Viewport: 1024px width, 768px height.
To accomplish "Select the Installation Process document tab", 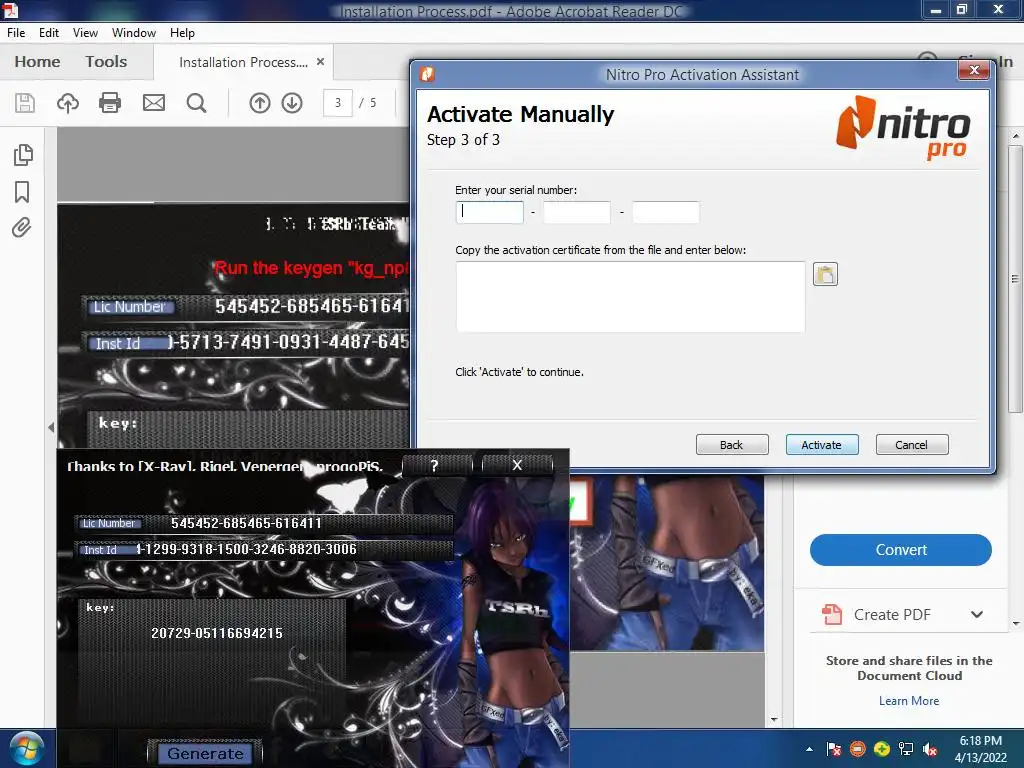I will tap(243, 62).
